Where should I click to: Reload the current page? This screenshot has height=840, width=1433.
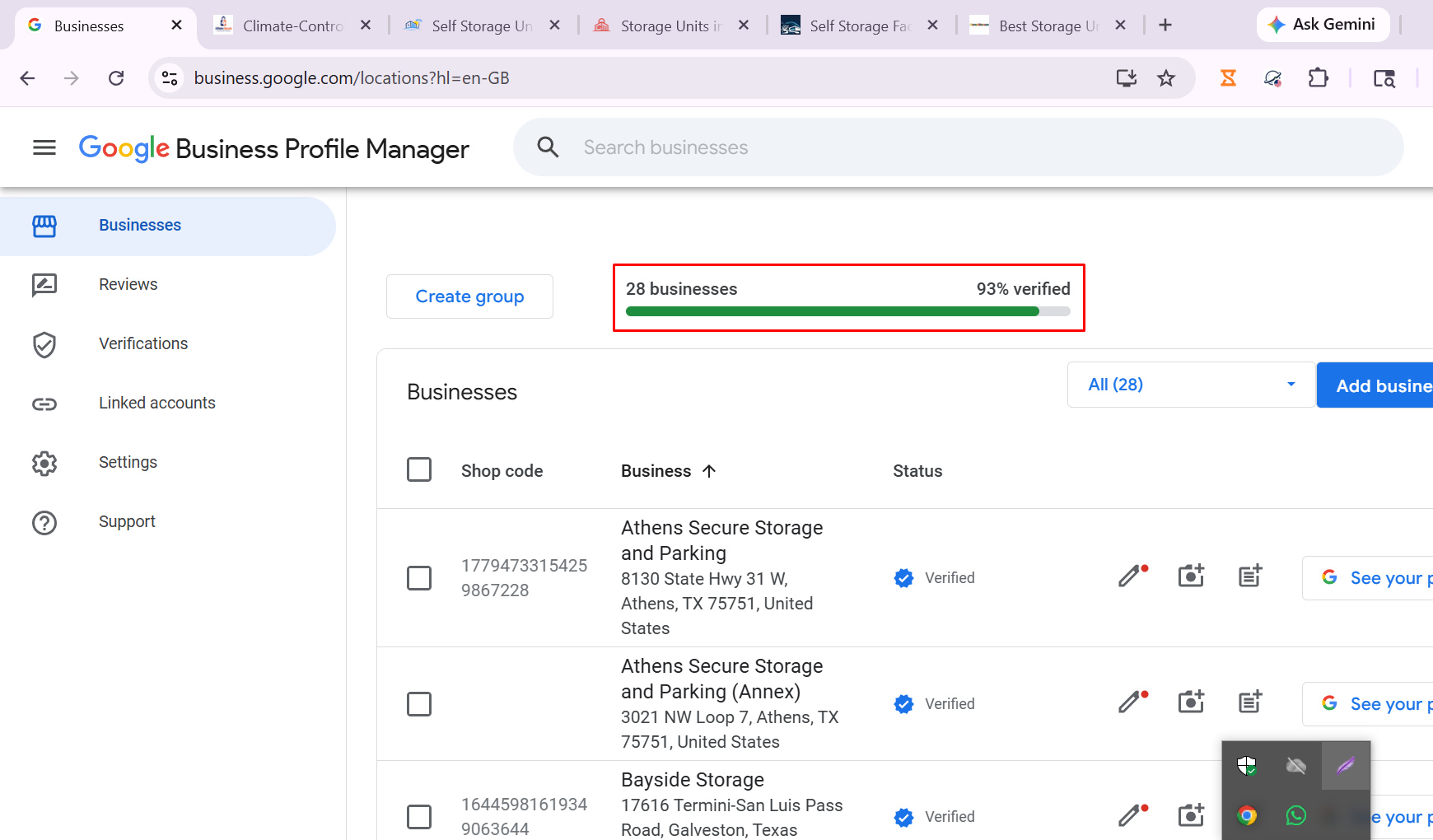coord(116,78)
